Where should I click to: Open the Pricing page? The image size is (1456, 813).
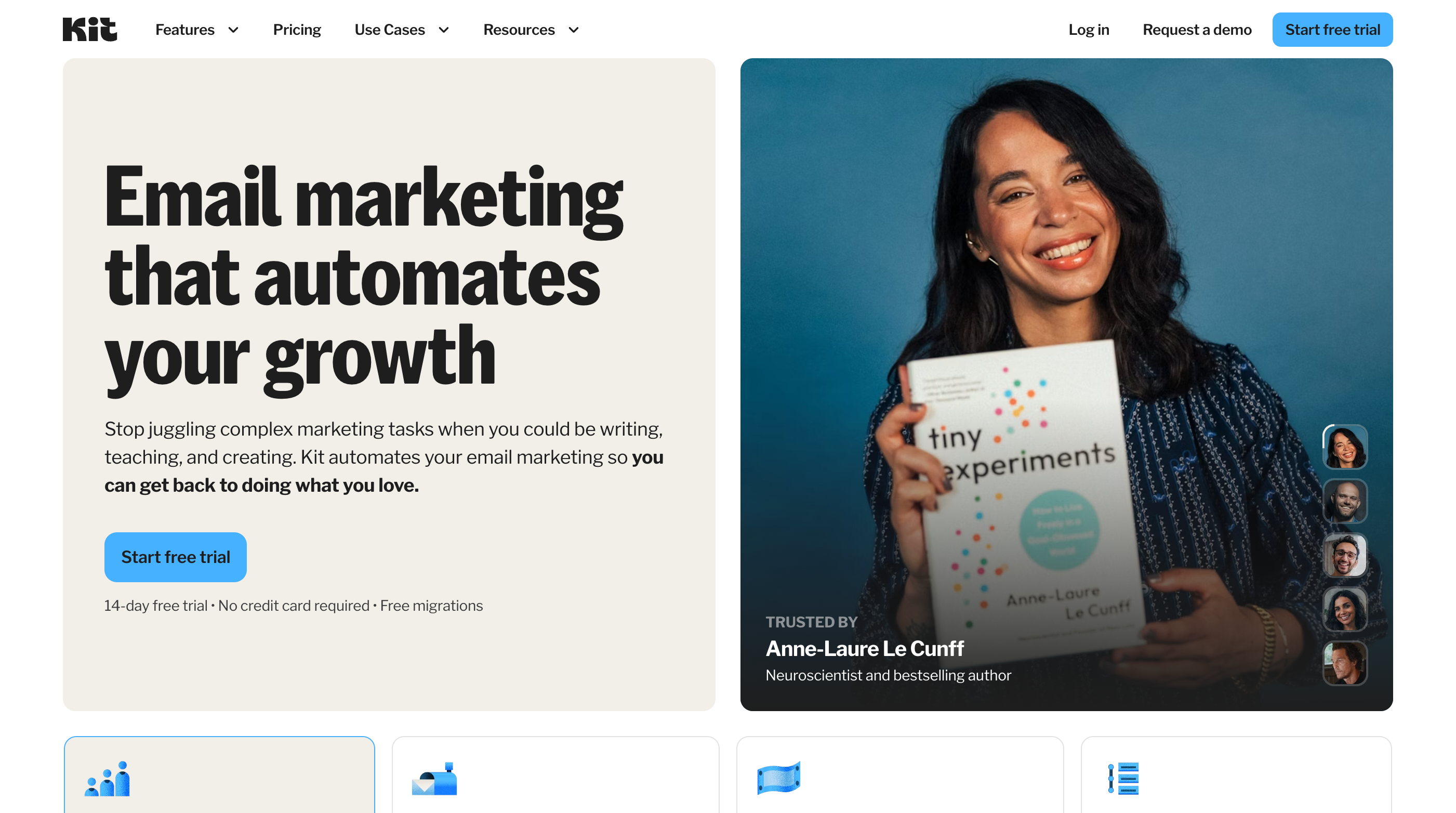tap(297, 30)
